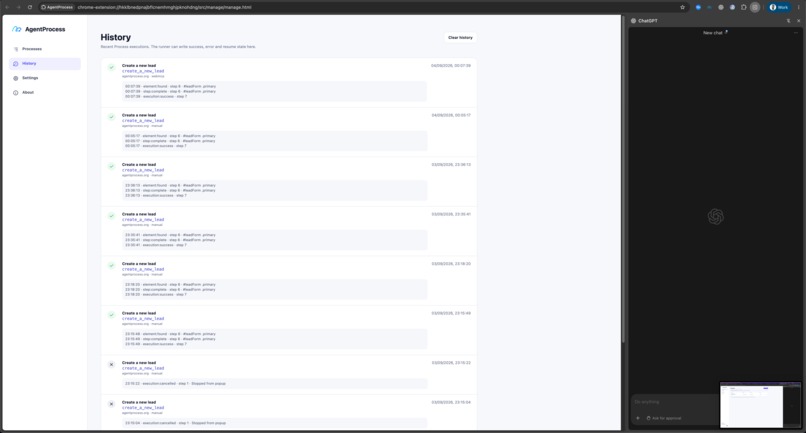
Task: Open the Processes page icon in sidebar
Action: pyautogui.click(x=15, y=49)
